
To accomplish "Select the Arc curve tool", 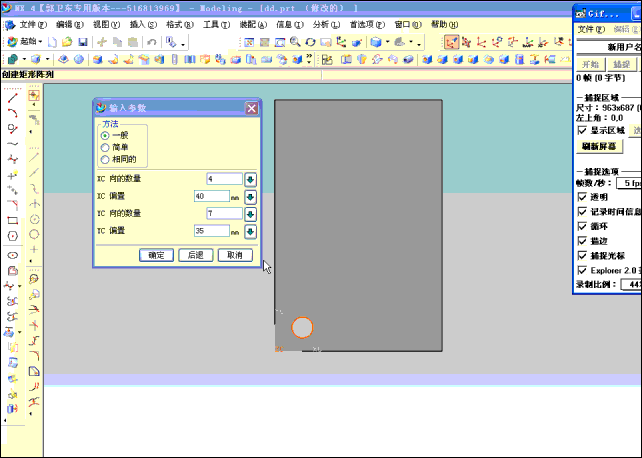I will tap(13, 113).
